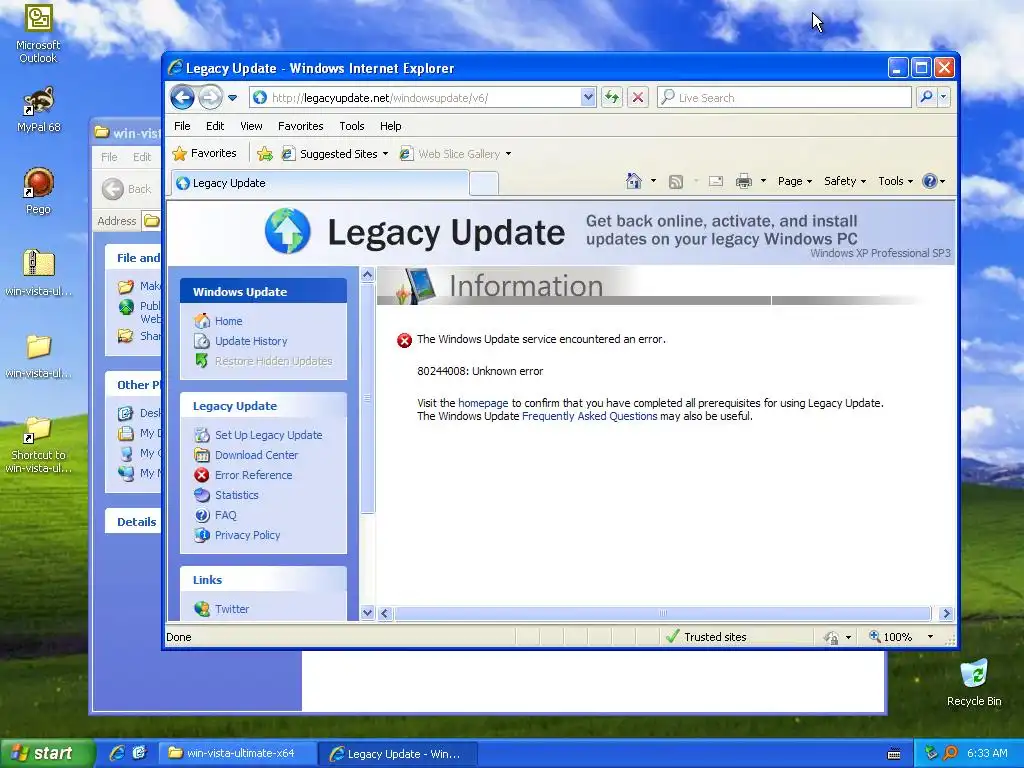Click the Print icon in command bar
The height and width of the screenshot is (768, 1024).
tap(744, 182)
